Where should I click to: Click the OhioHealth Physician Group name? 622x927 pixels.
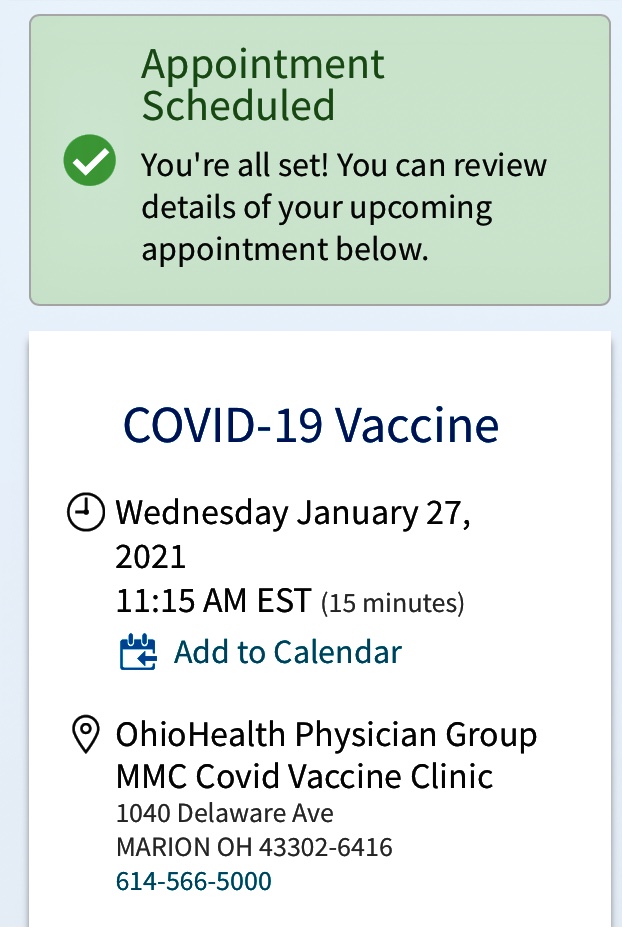pos(326,735)
